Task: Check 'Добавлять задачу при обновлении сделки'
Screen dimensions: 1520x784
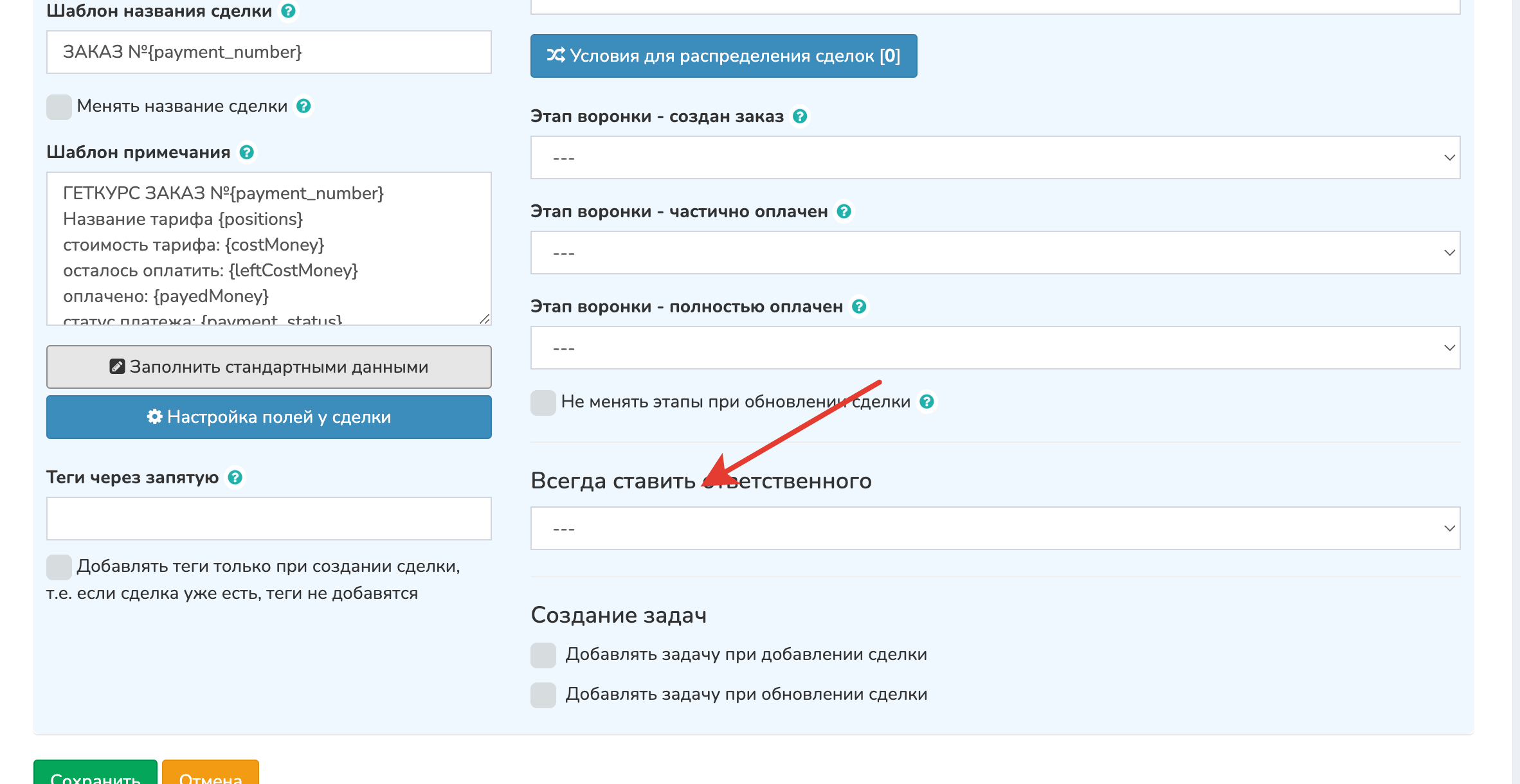Action: [543, 695]
